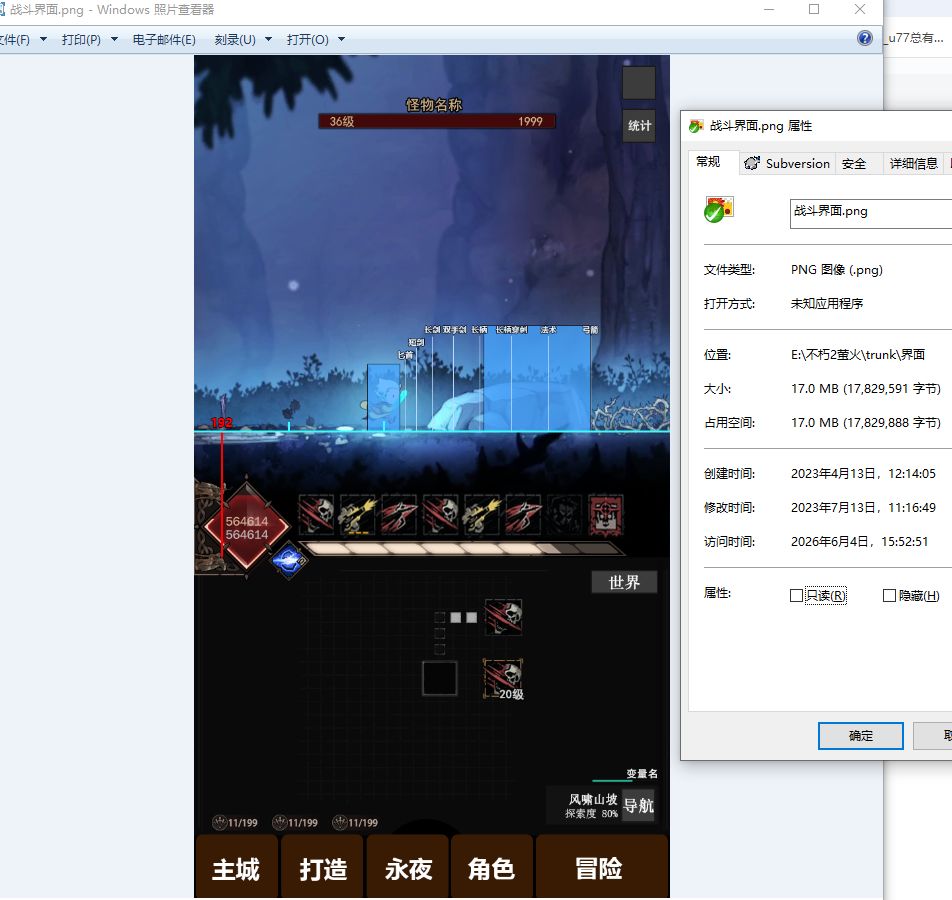Click the first red winged-blade skill icon
The width and height of the screenshot is (952, 900).
pyautogui.click(x=399, y=514)
